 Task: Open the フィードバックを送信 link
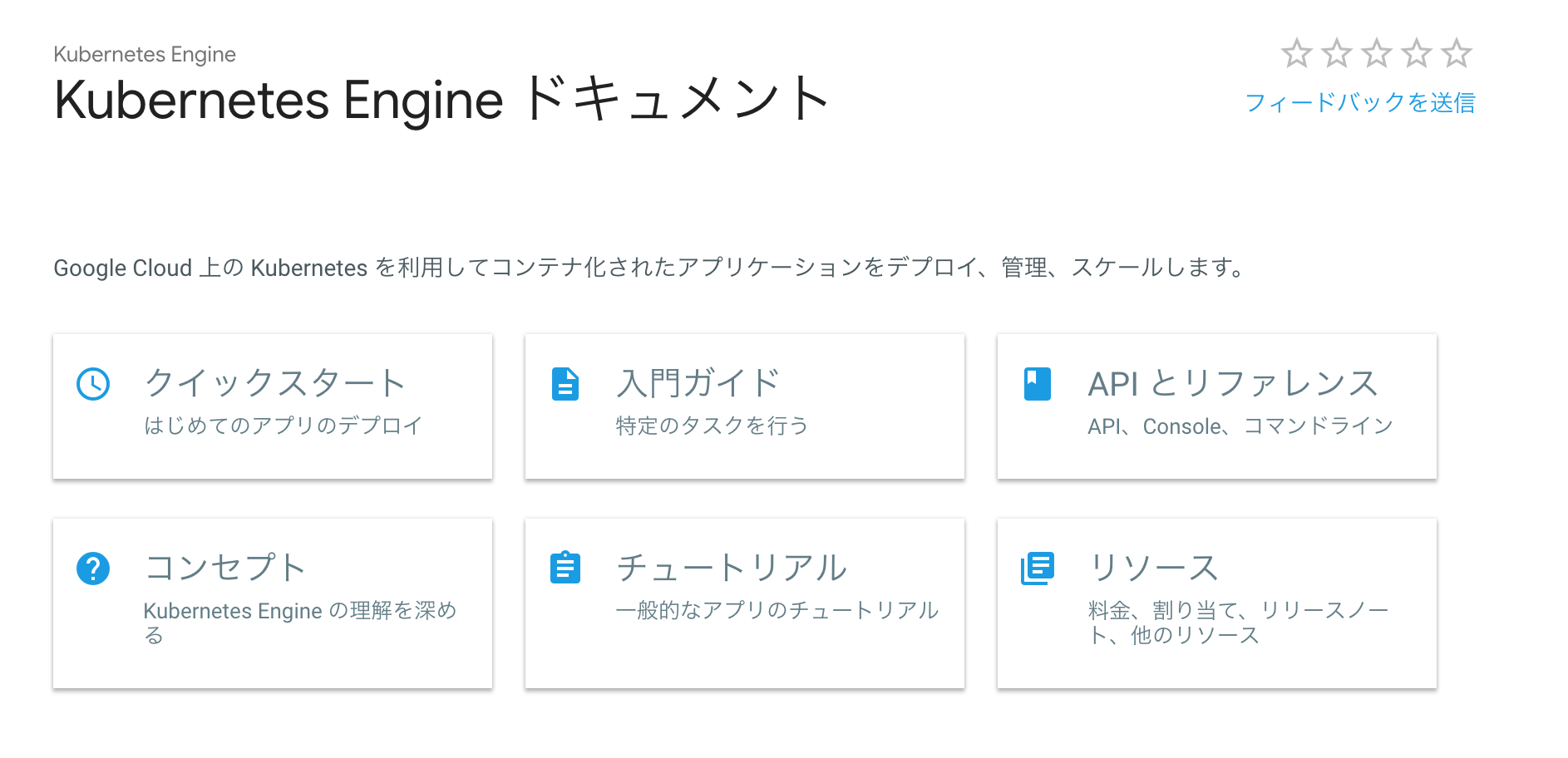tap(1360, 102)
